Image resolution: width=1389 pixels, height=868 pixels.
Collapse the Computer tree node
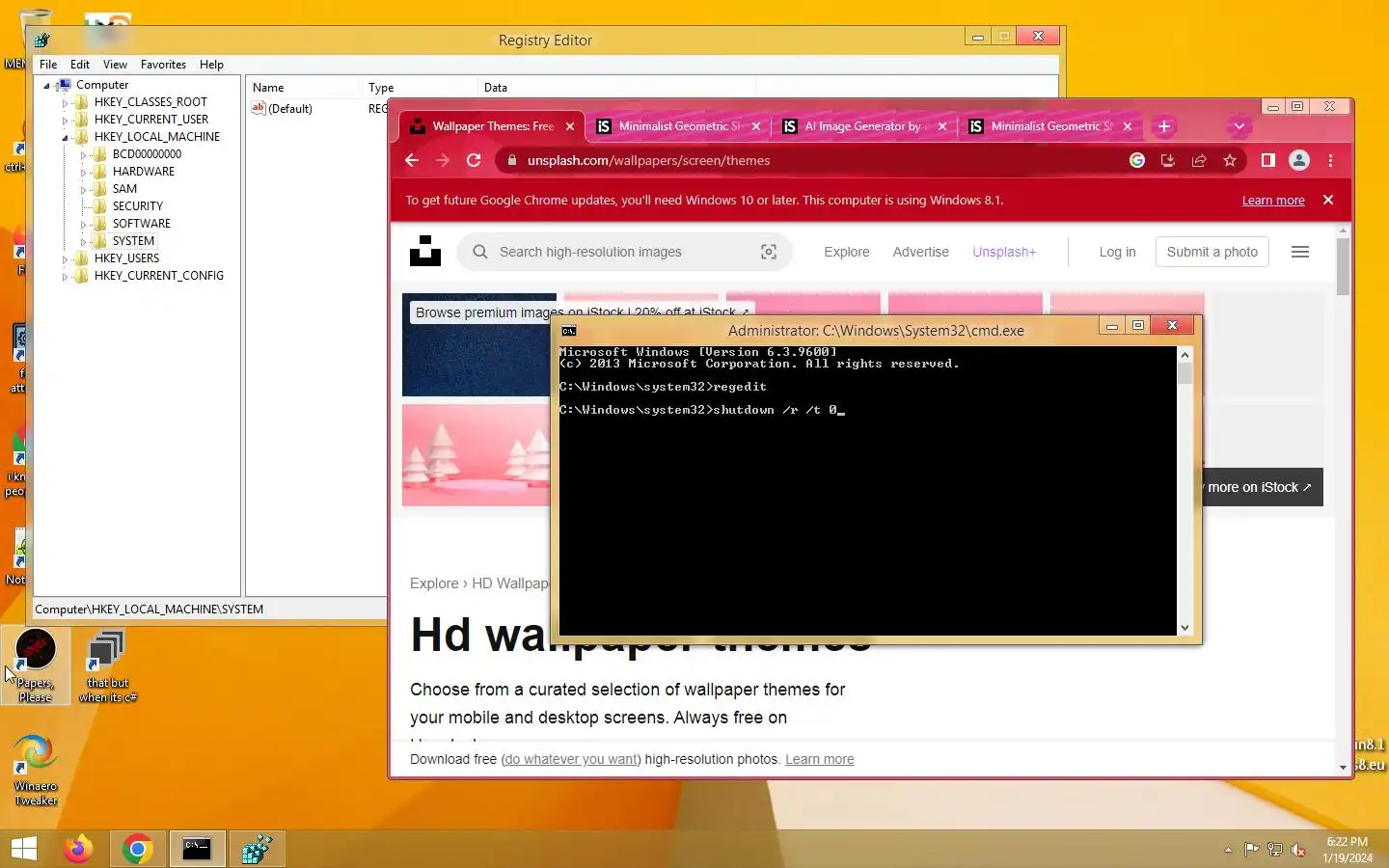[46, 85]
